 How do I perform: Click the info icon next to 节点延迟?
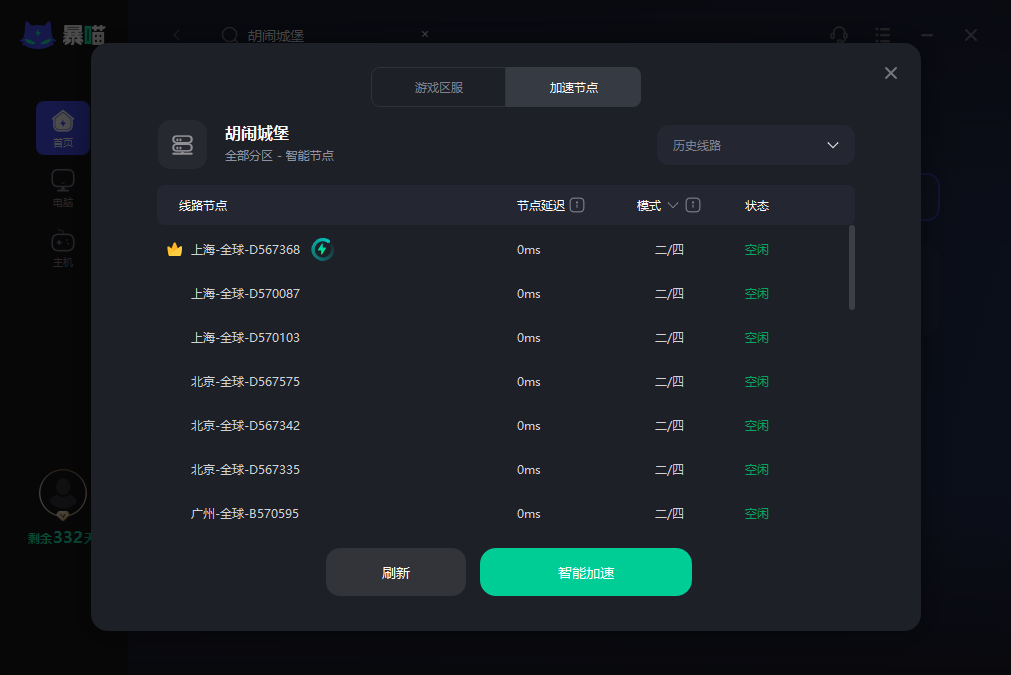577,205
